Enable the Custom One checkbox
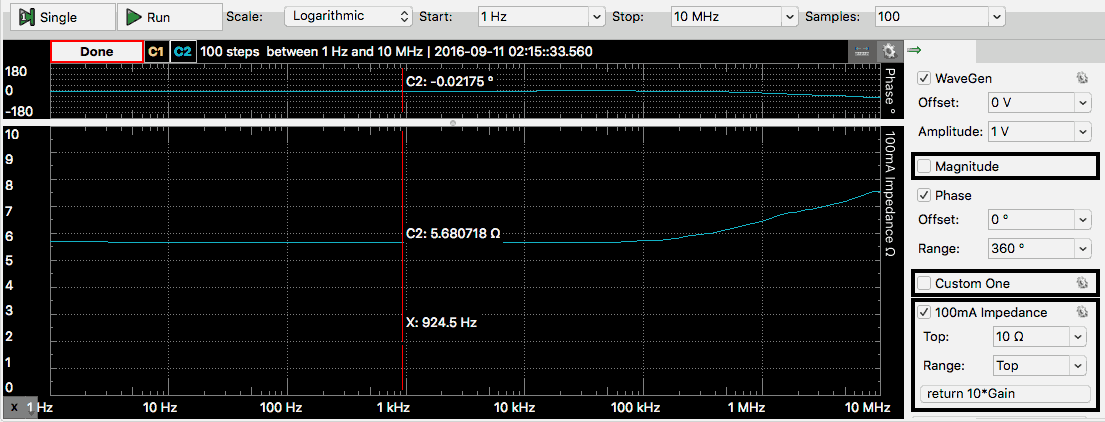1105x422 pixels. point(925,283)
